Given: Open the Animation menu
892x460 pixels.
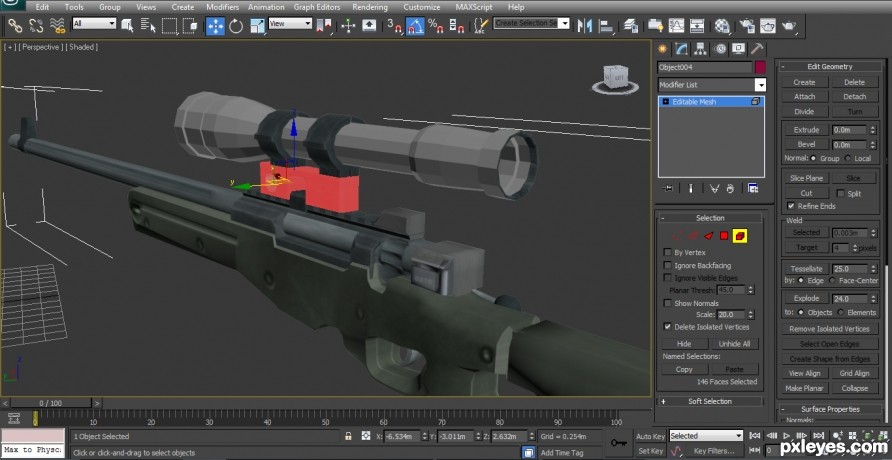Looking at the screenshot, I should click(266, 7).
